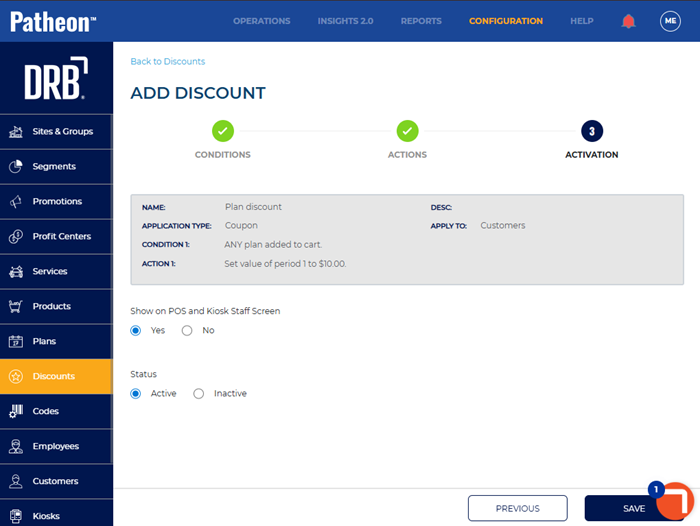Open the Insights 2.0 menu
The image size is (700, 526).
tap(345, 21)
